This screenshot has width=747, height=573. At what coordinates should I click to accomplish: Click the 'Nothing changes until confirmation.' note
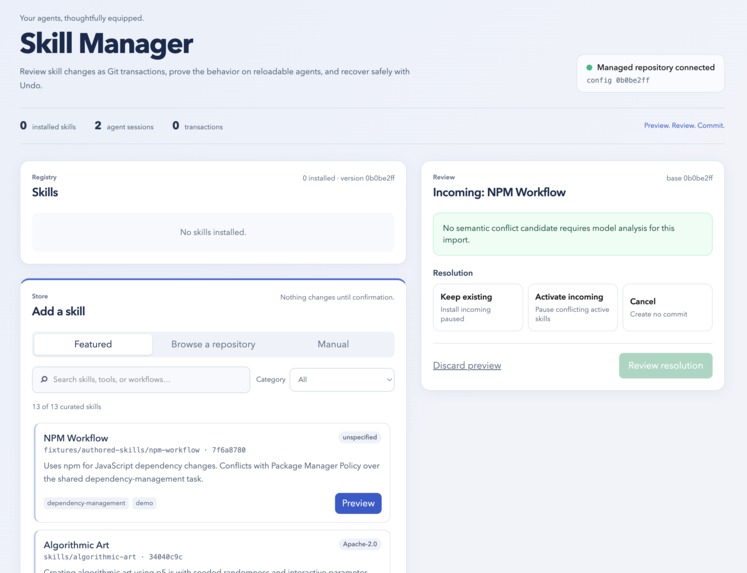pos(337,297)
